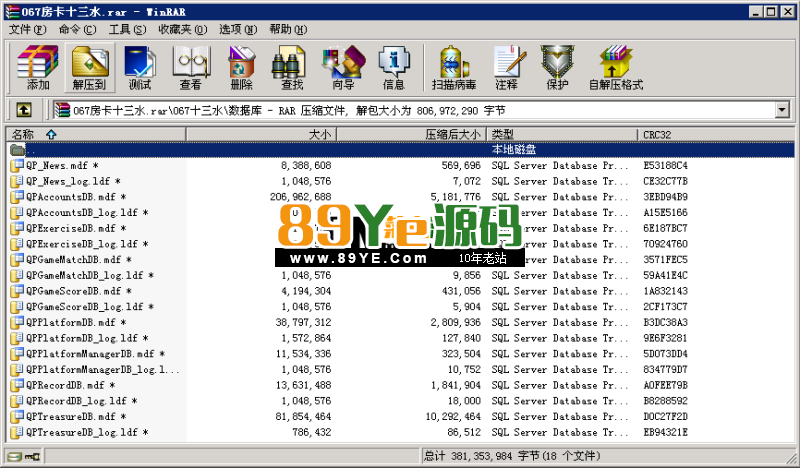Click the rar archive icon in address bar
This screenshot has height=468, width=800.
(62, 110)
